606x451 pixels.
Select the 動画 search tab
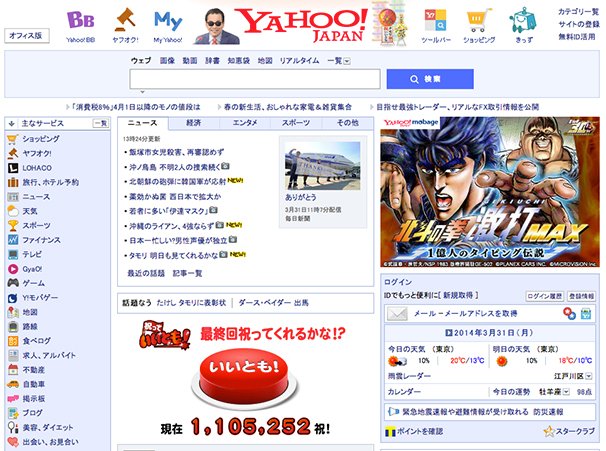pyautogui.click(x=190, y=61)
